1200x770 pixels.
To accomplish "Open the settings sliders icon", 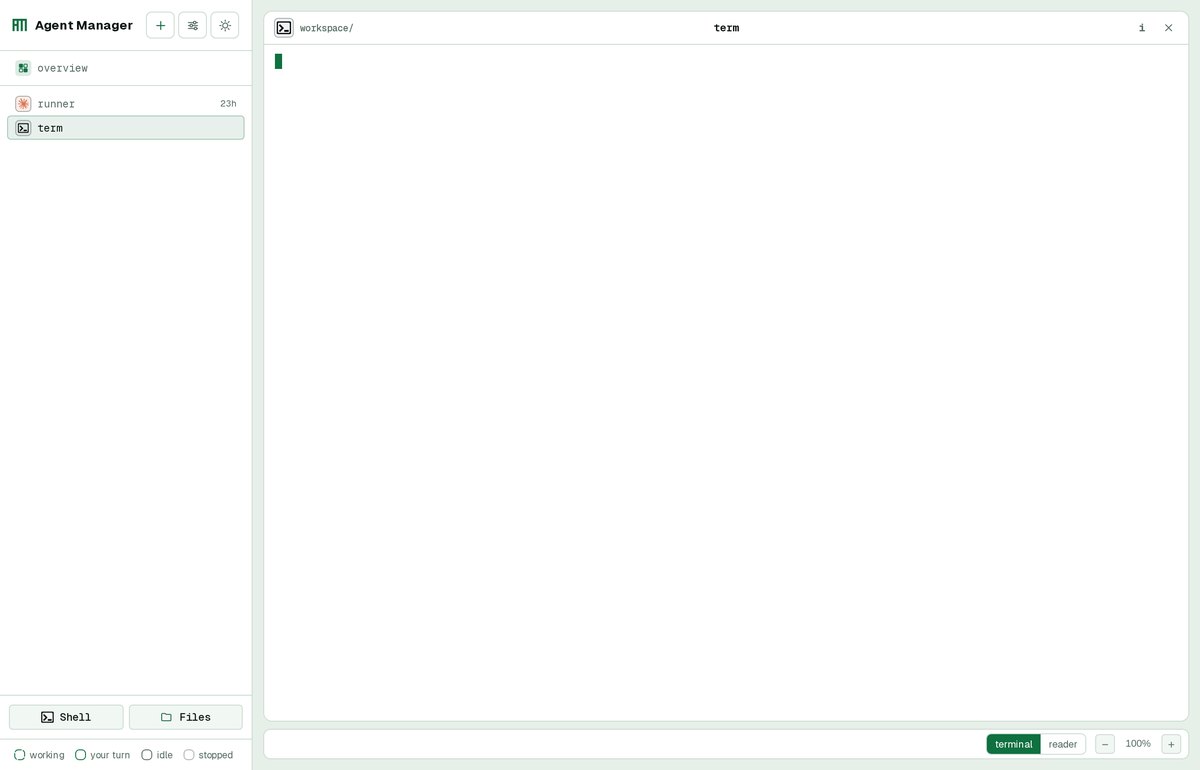I will (192, 25).
